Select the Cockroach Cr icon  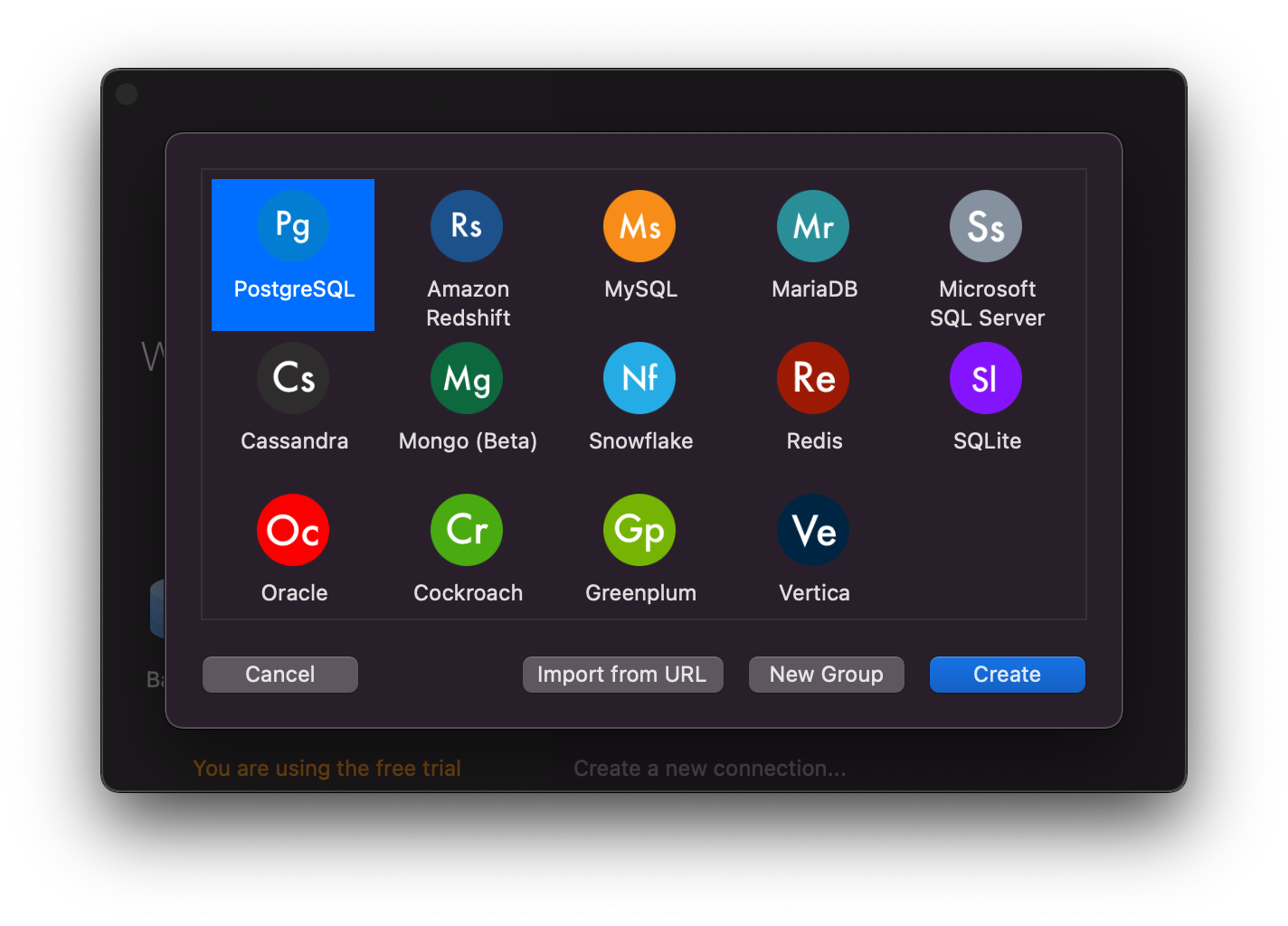[x=467, y=530]
